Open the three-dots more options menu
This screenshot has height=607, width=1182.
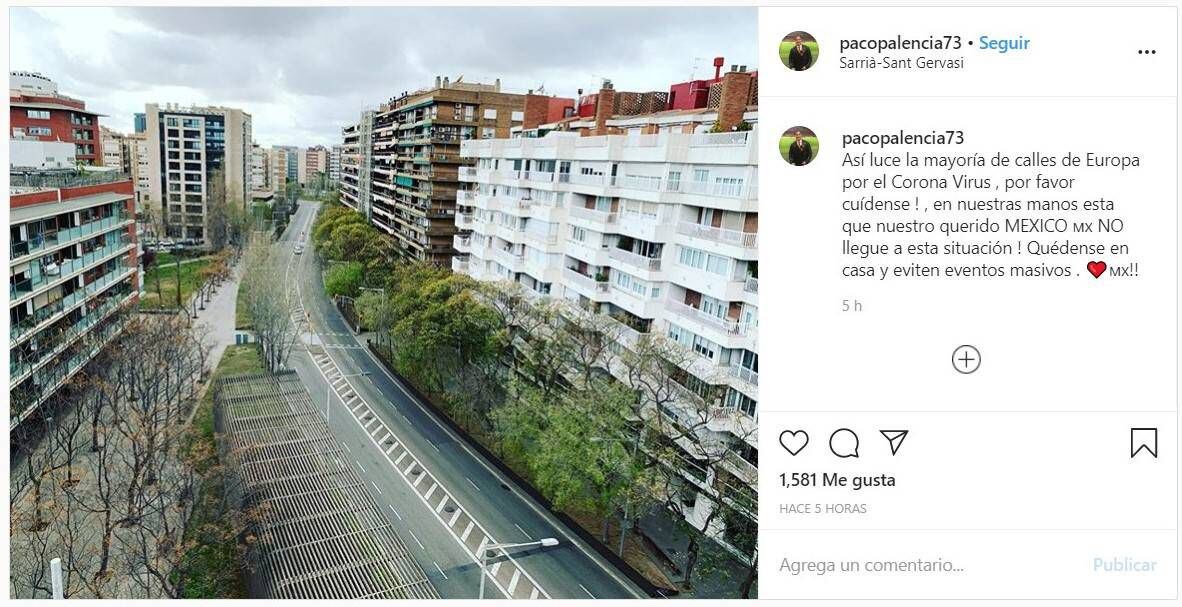(x=1147, y=52)
